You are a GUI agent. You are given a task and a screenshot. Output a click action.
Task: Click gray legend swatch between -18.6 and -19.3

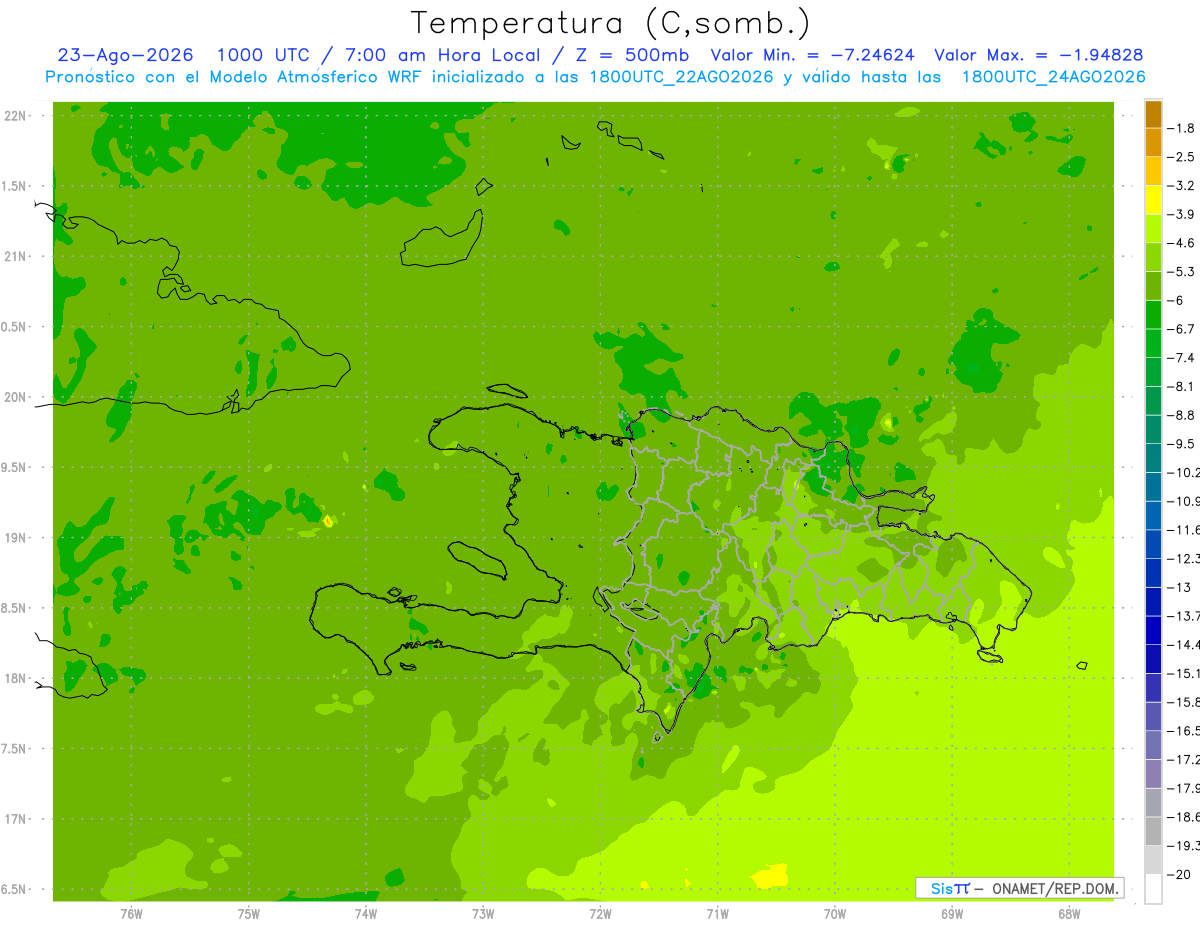tap(1153, 831)
